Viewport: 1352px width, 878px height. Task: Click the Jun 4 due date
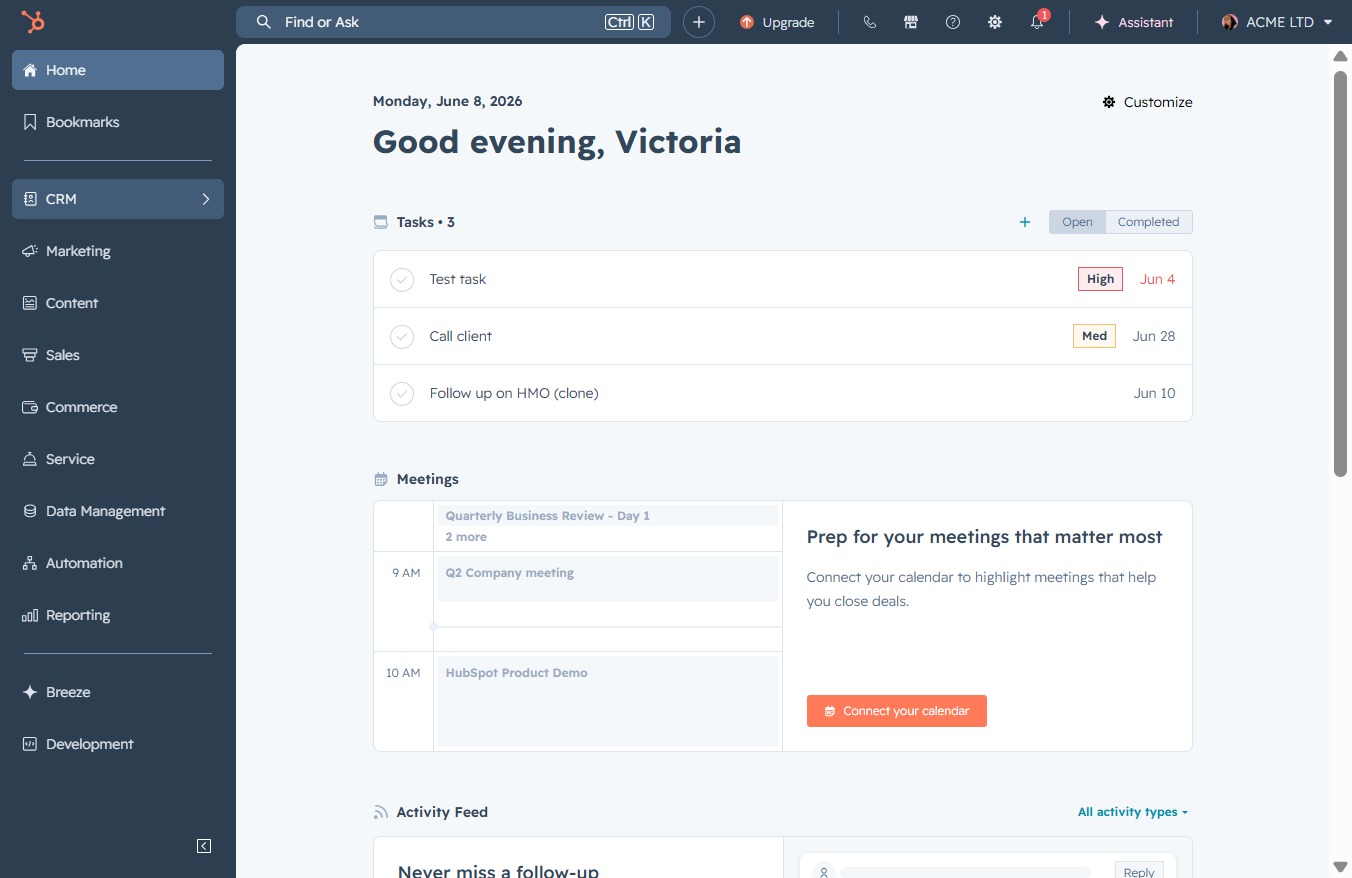(x=1157, y=279)
